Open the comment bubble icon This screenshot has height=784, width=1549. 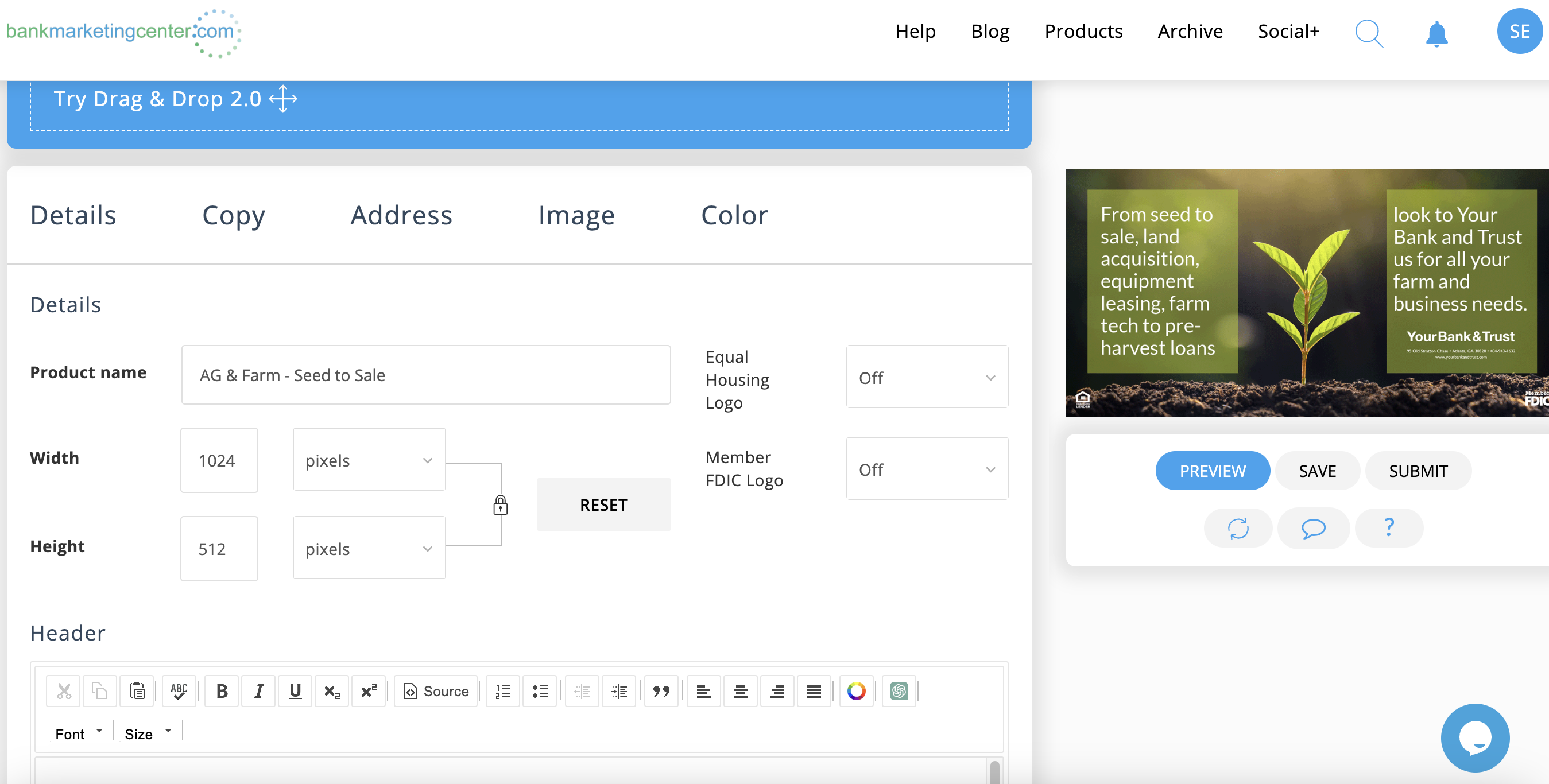pos(1313,529)
